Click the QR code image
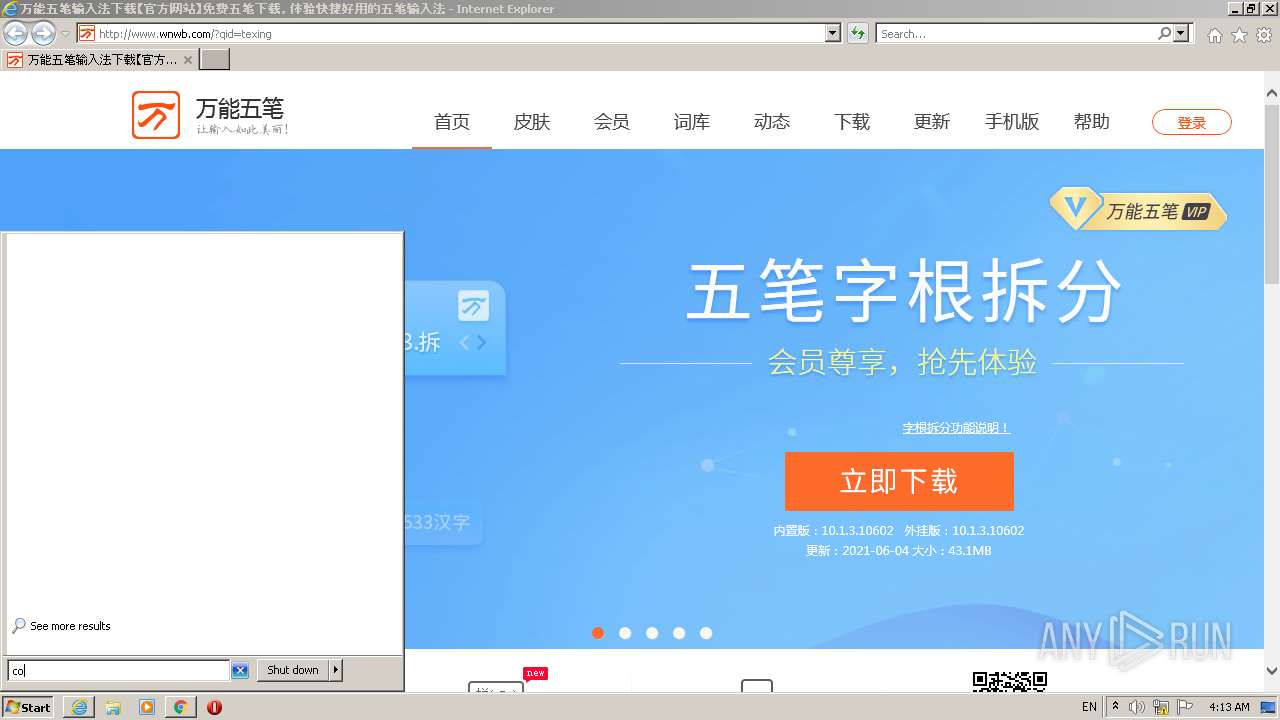1280x720 pixels. pos(1010,682)
